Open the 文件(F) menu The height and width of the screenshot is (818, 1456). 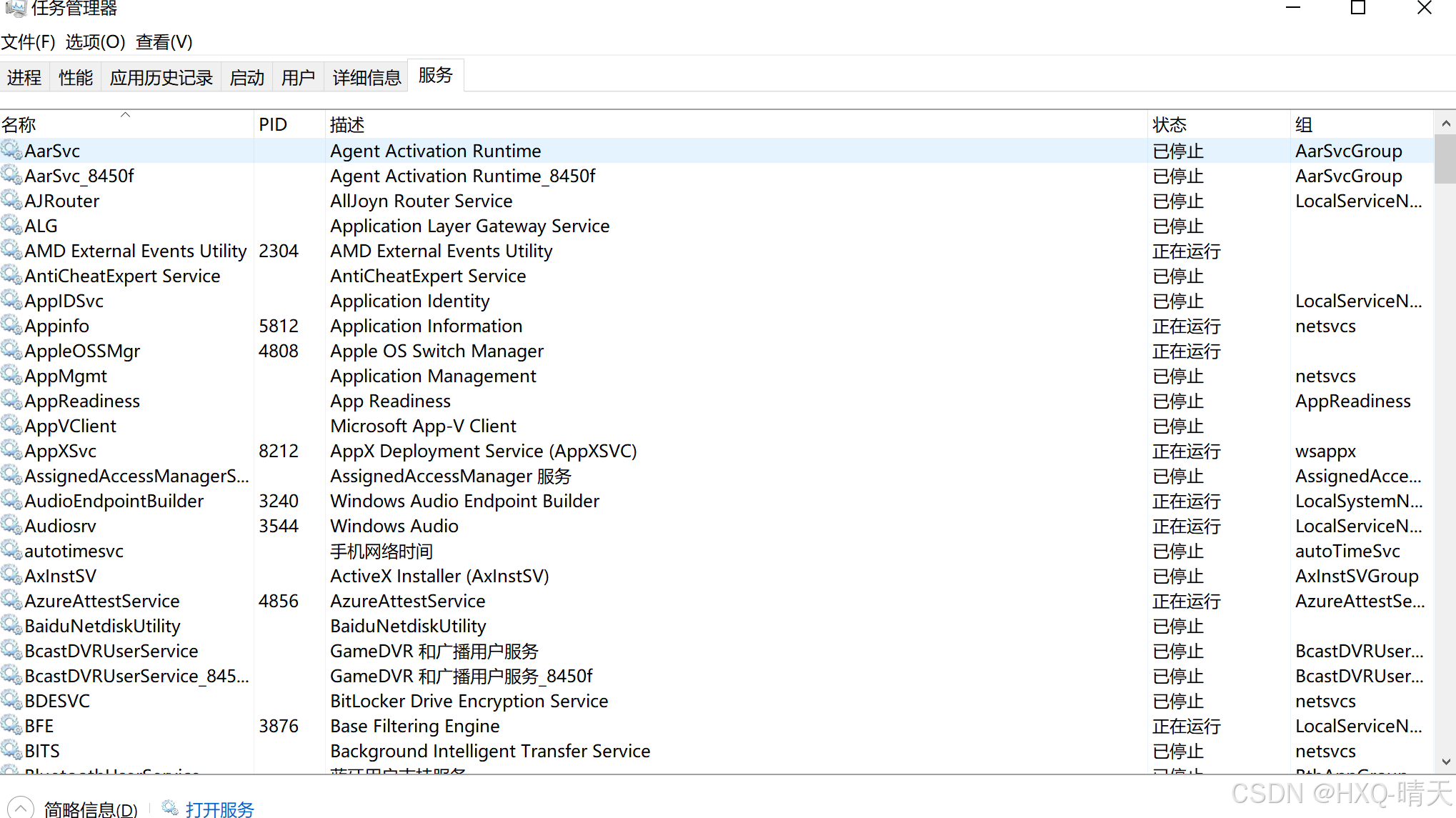click(29, 42)
